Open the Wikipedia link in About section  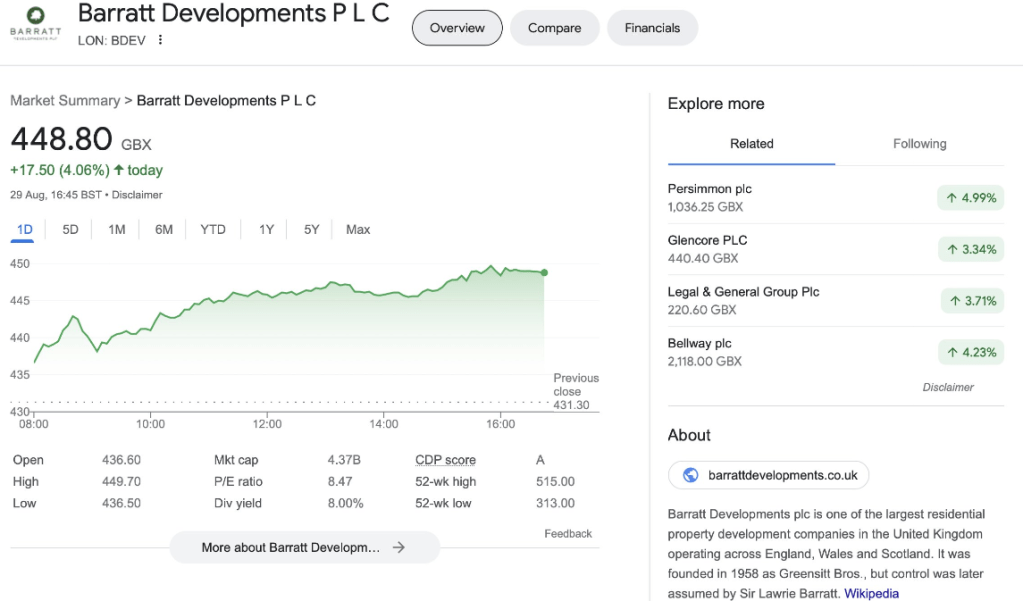[871, 593]
